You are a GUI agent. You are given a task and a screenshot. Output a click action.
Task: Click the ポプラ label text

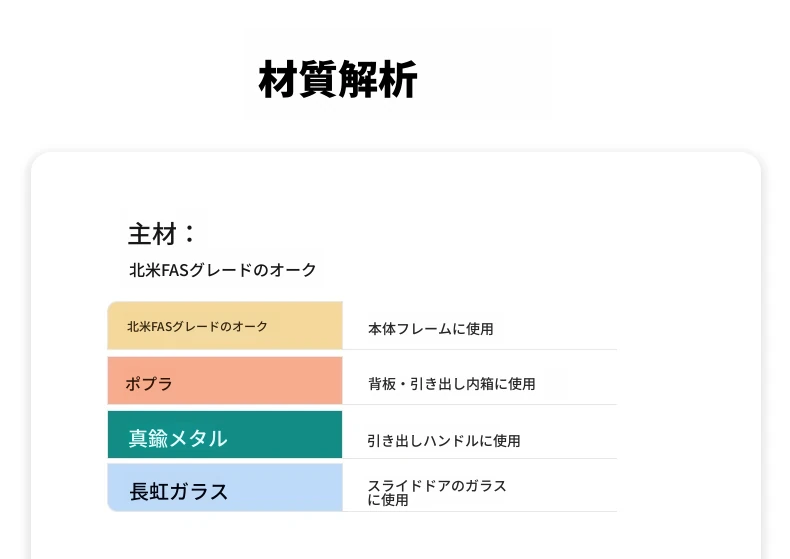click(x=149, y=383)
